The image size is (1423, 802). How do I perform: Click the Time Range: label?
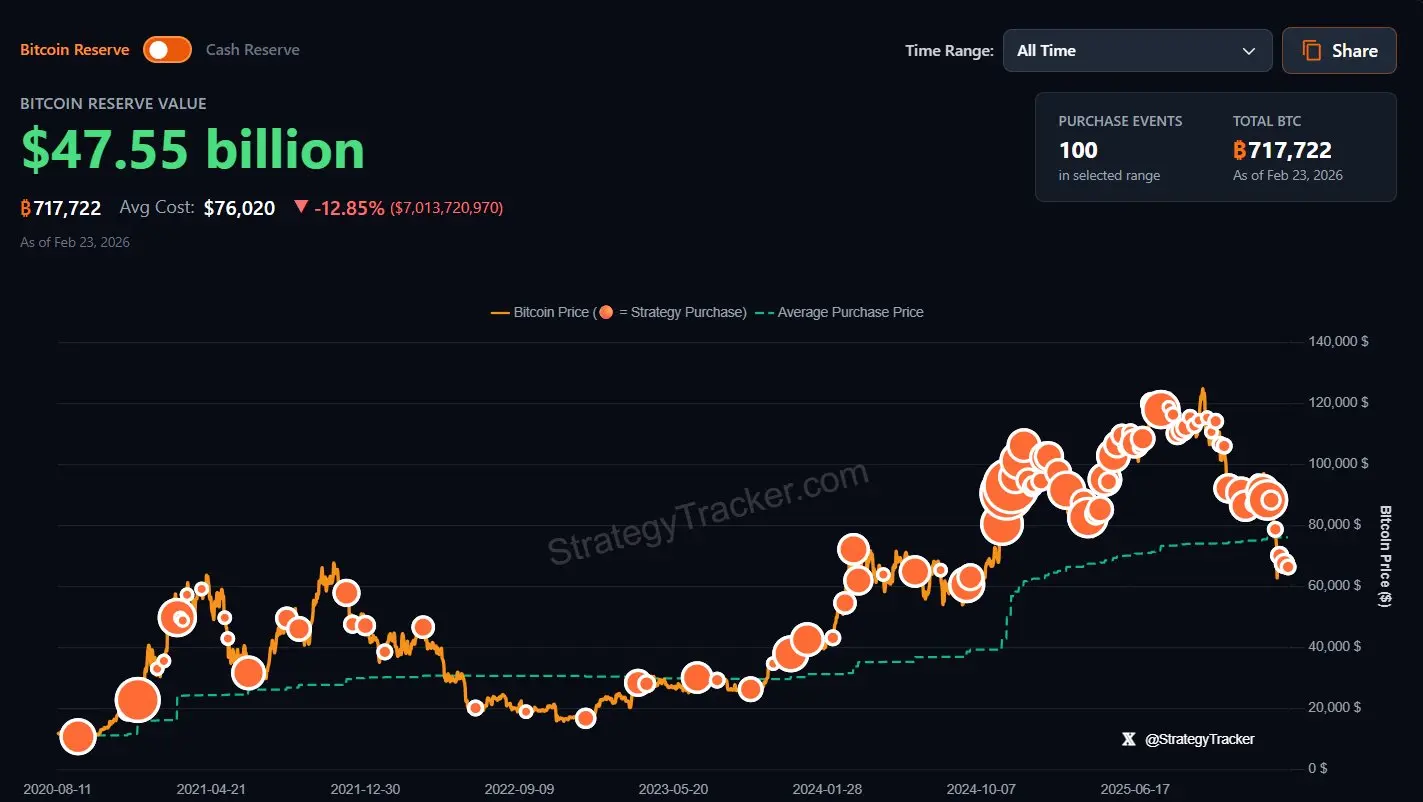tap(949, 51)
